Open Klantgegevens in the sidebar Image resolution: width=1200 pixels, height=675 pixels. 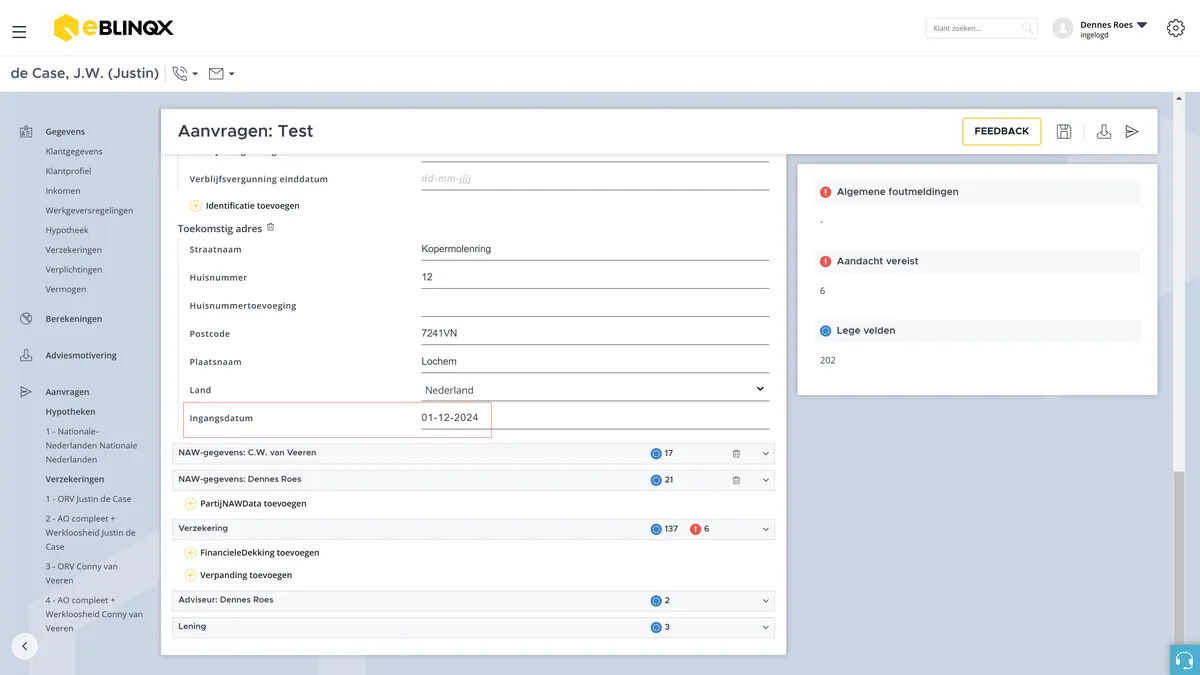pyautogui.click(x=74, y=152)
